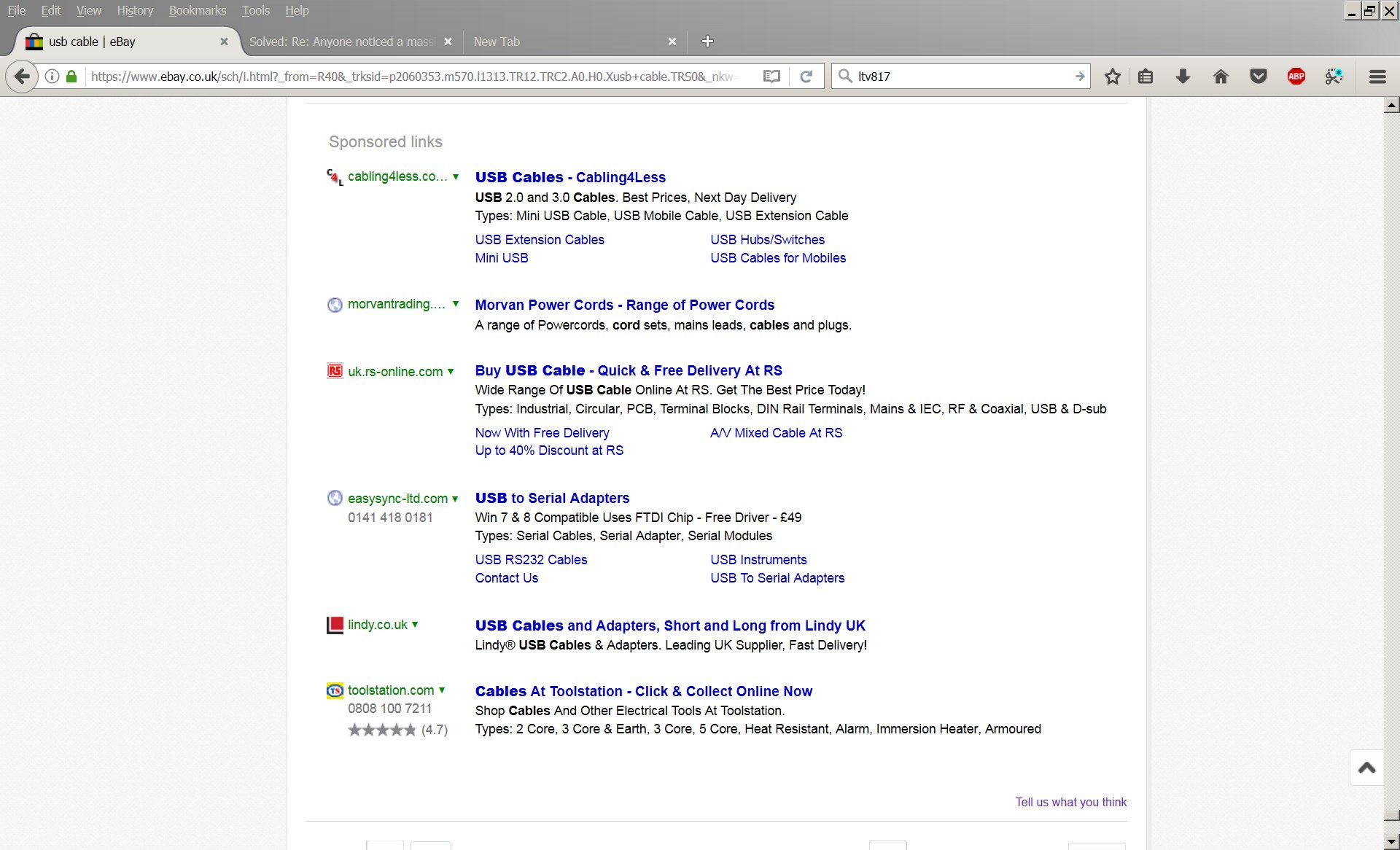The height and width of the screenshot is (850, 1400).
Task: Close the New Tab tab
Action: click(x=672, y=42)
